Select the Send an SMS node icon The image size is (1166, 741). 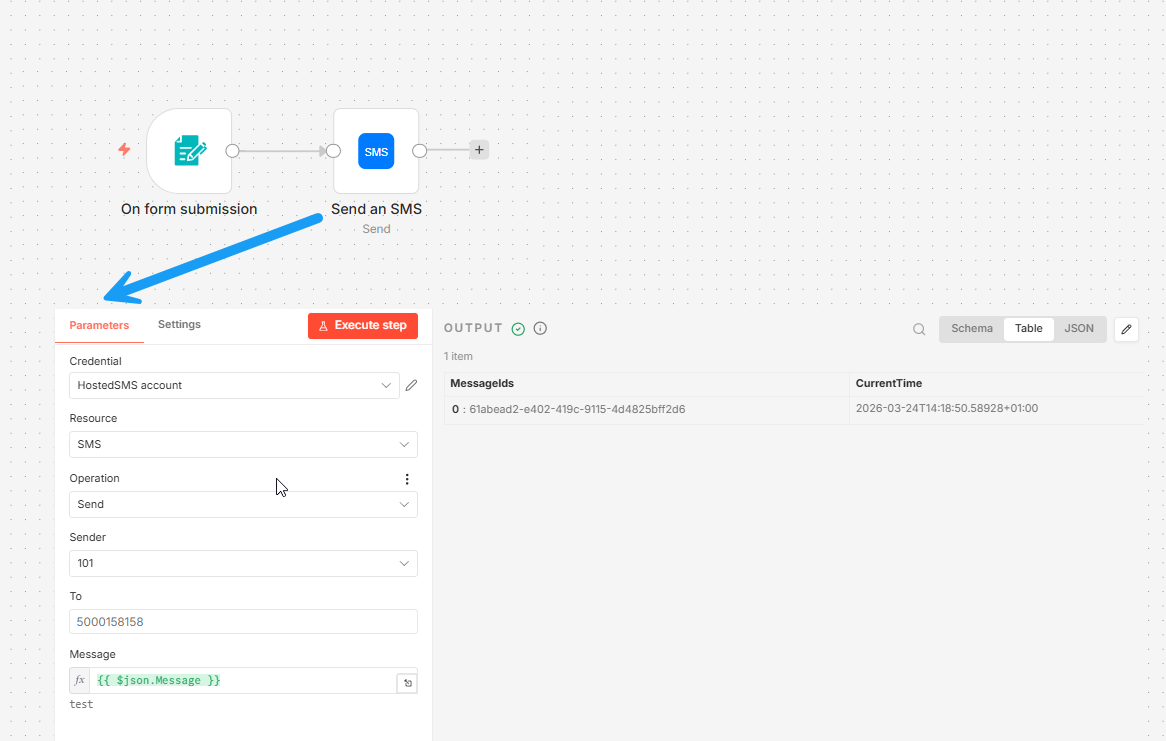pos(376,151)
